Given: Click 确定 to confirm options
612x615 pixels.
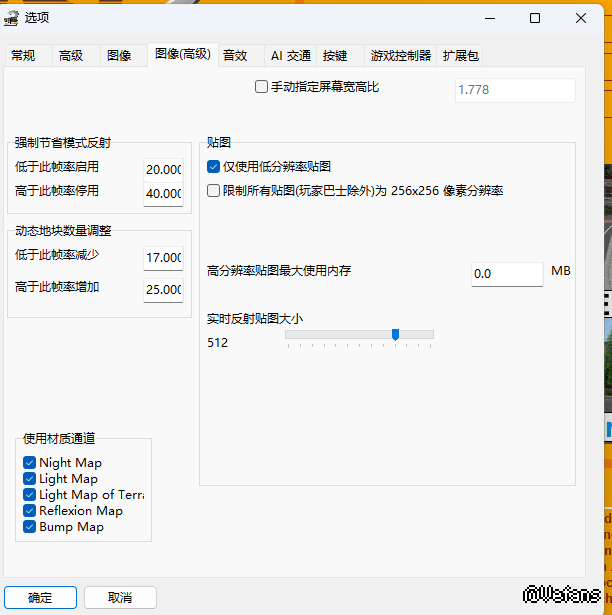Looking at the screenshot, I should [x=40, y=597].
